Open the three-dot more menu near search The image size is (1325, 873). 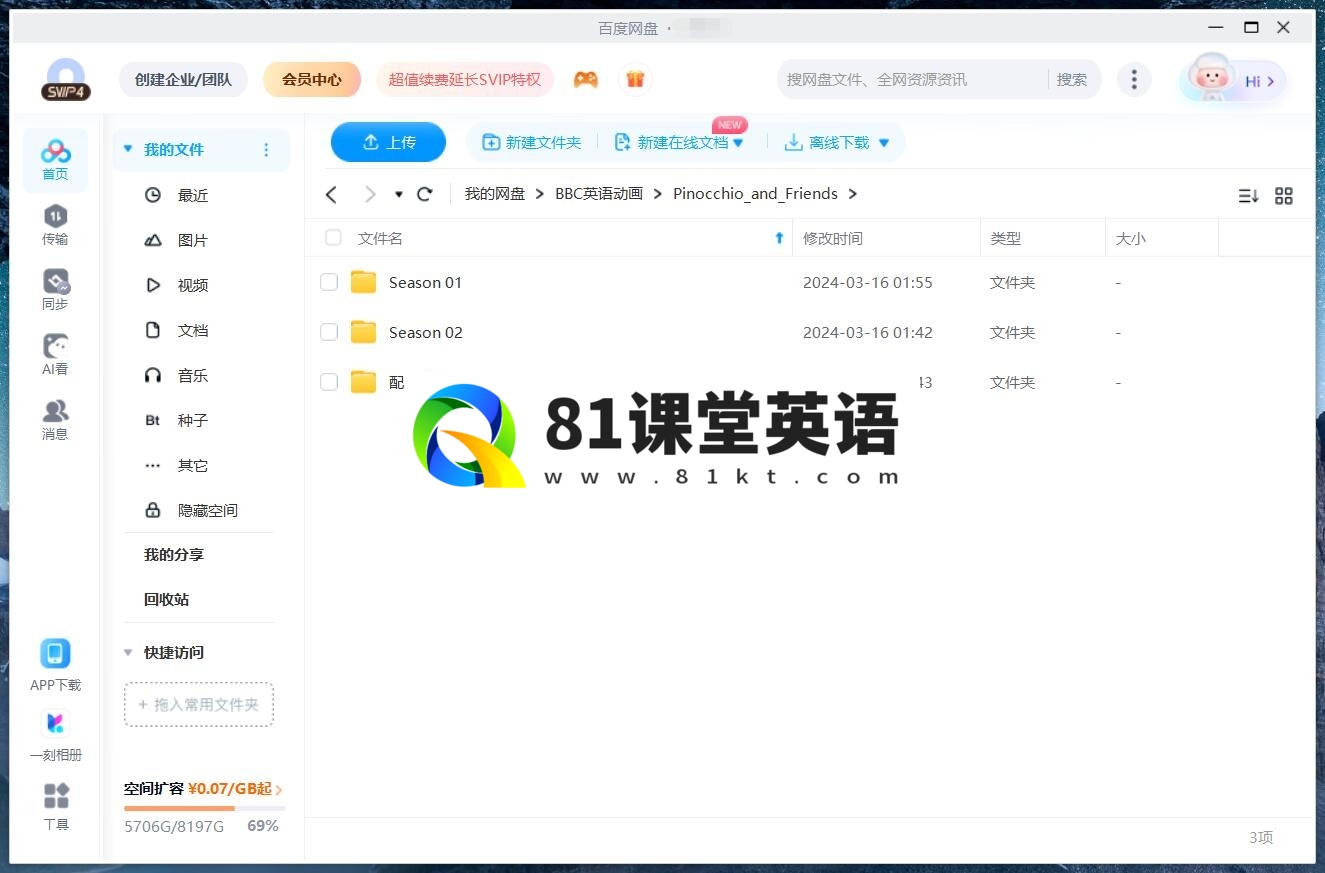pos(1133,80)
